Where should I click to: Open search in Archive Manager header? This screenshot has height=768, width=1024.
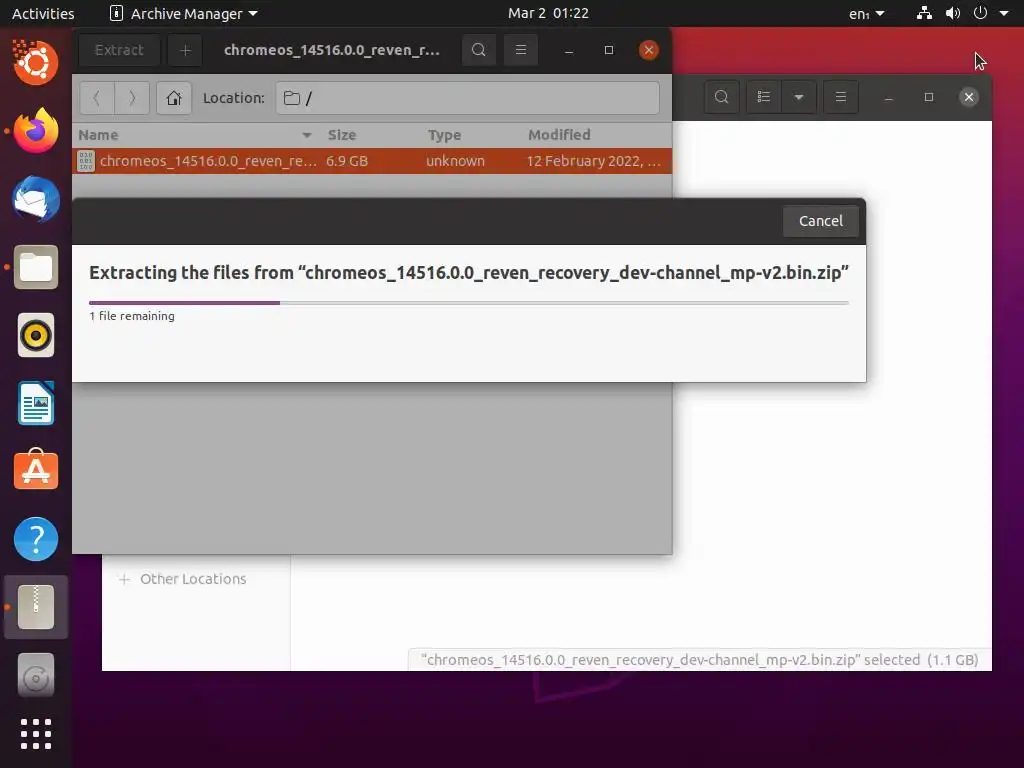point(479,50)
